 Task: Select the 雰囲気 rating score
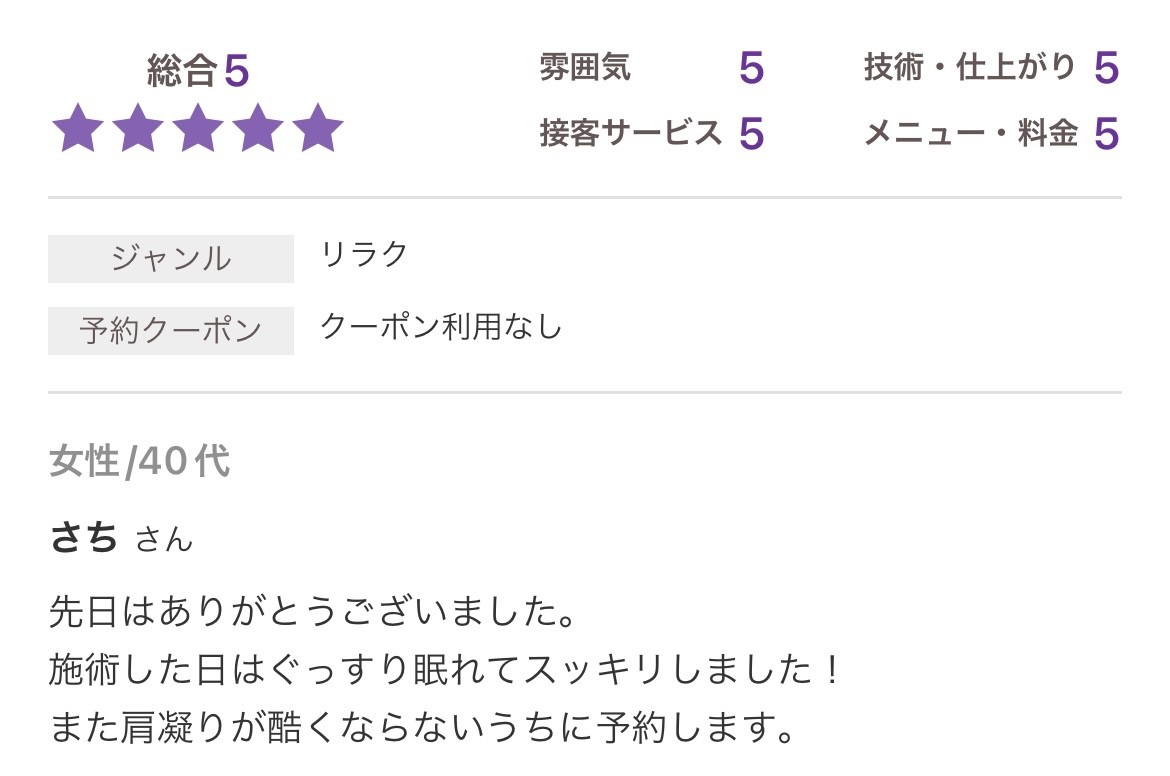click(x=751, y=68)
